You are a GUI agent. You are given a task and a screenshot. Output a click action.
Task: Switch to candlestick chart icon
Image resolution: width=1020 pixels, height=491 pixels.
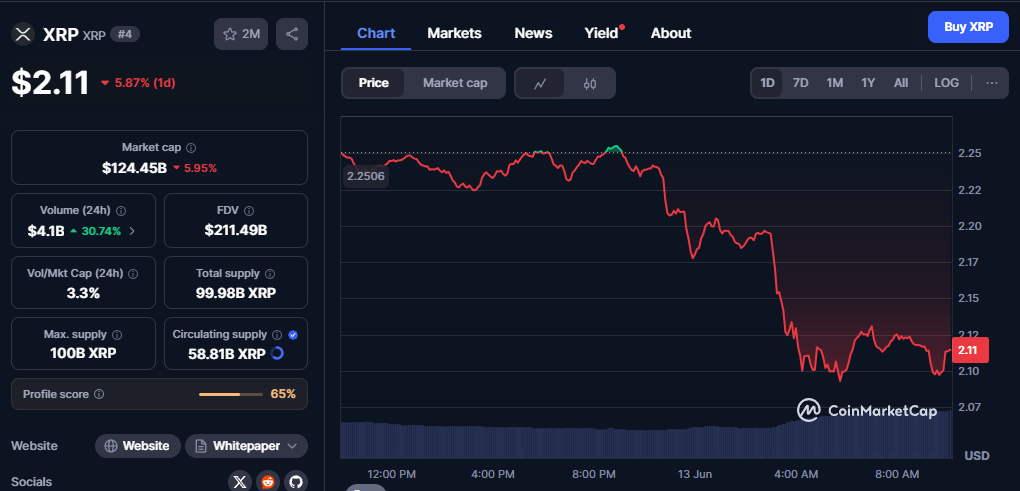click(589, 83)
